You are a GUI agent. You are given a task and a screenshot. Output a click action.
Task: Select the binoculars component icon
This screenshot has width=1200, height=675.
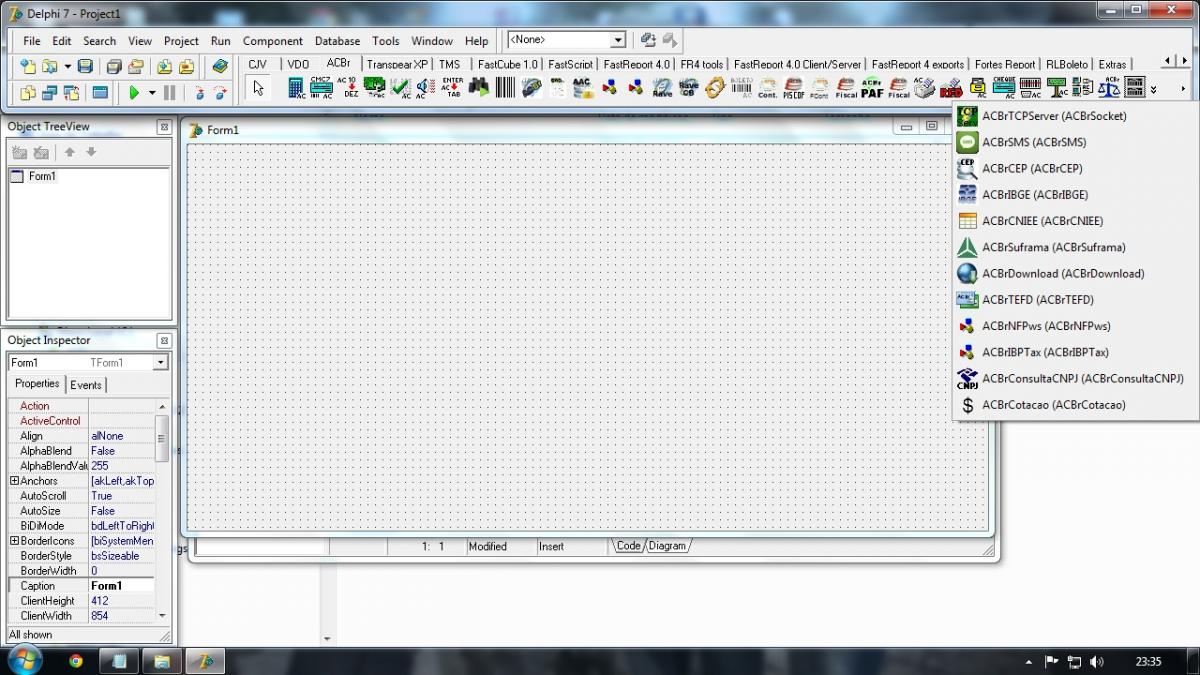click(479, 88)
